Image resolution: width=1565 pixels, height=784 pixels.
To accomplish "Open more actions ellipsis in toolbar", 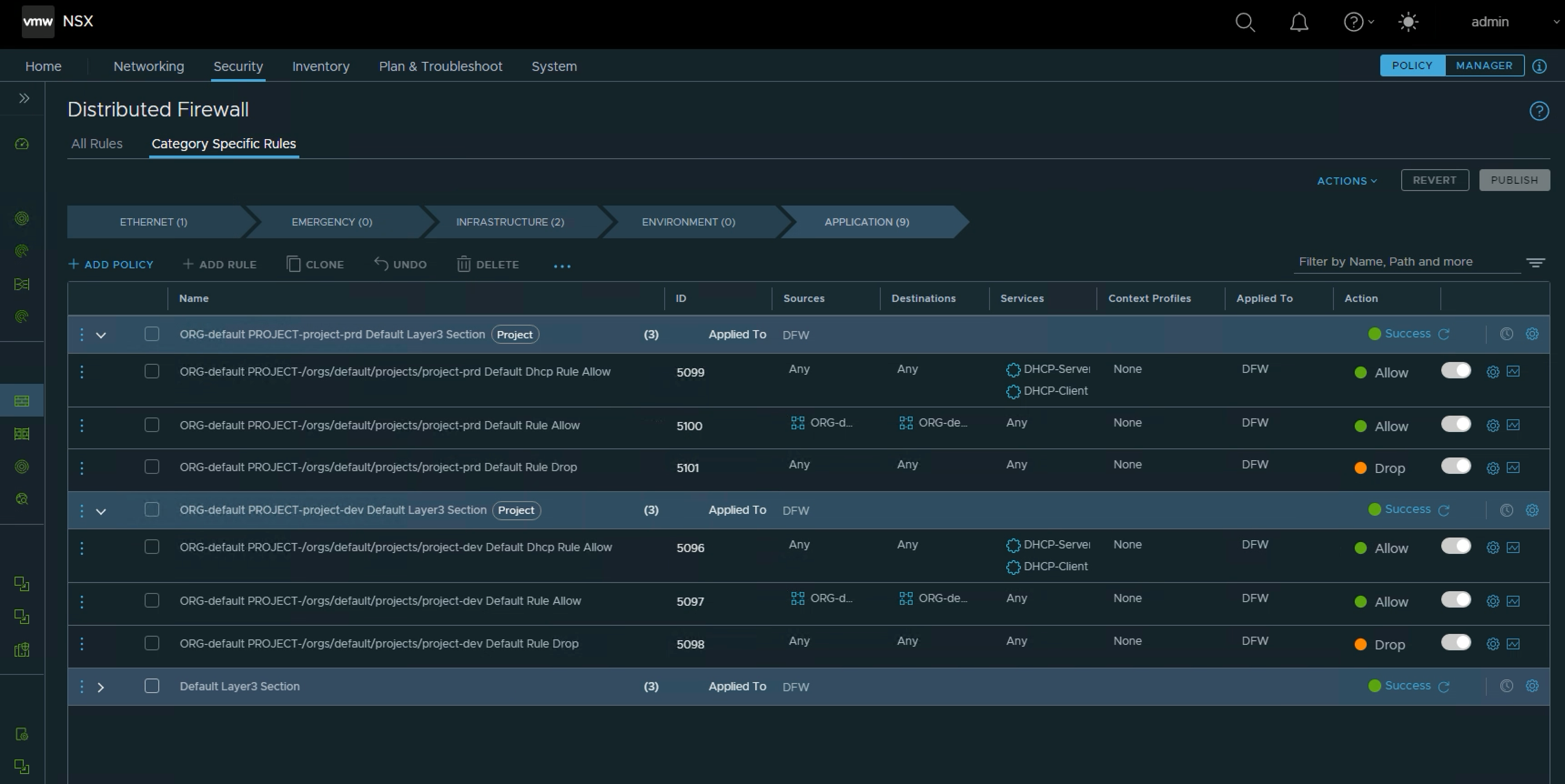I will 562,266.
